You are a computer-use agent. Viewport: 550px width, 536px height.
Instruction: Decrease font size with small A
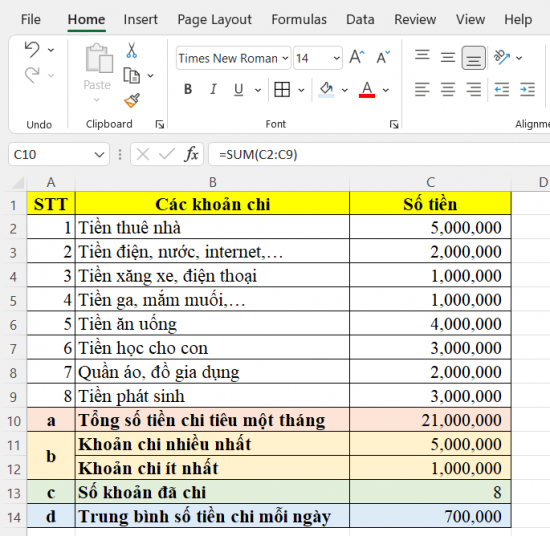pyautogui.click(x=383, y=57)
